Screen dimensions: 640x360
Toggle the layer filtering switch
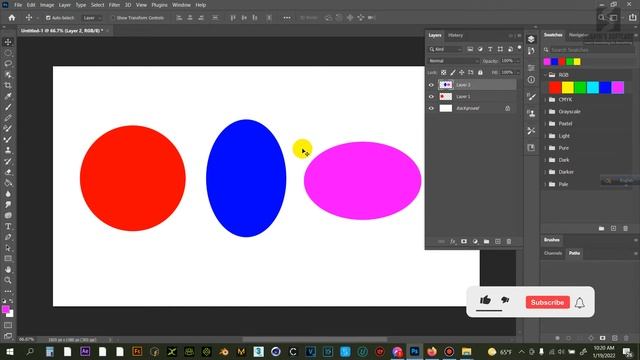[x=520, y=48]
